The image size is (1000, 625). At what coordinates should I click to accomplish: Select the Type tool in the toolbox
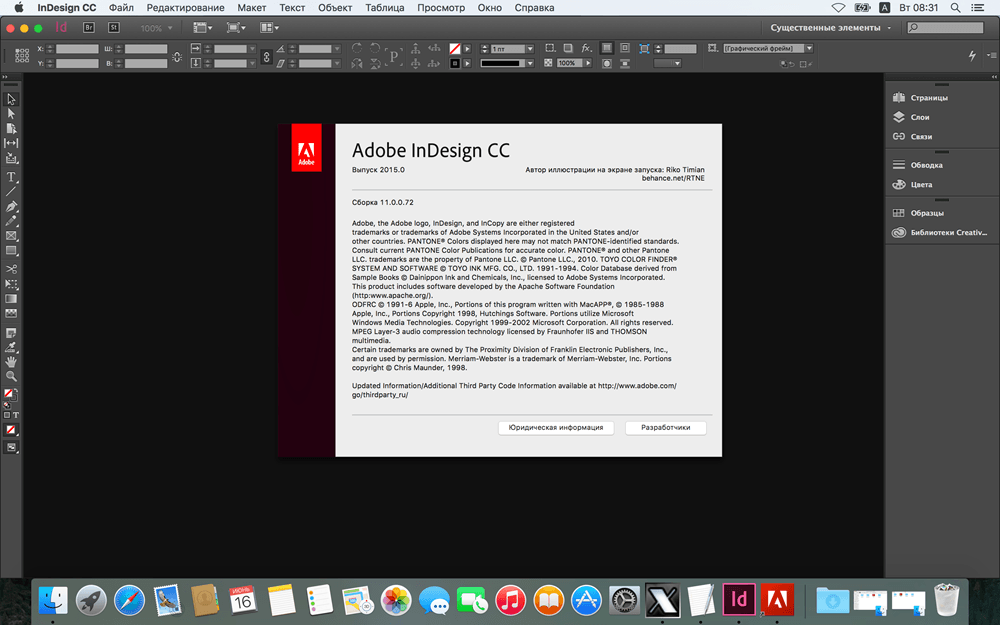pyautogui.click(x=11, y=177)
